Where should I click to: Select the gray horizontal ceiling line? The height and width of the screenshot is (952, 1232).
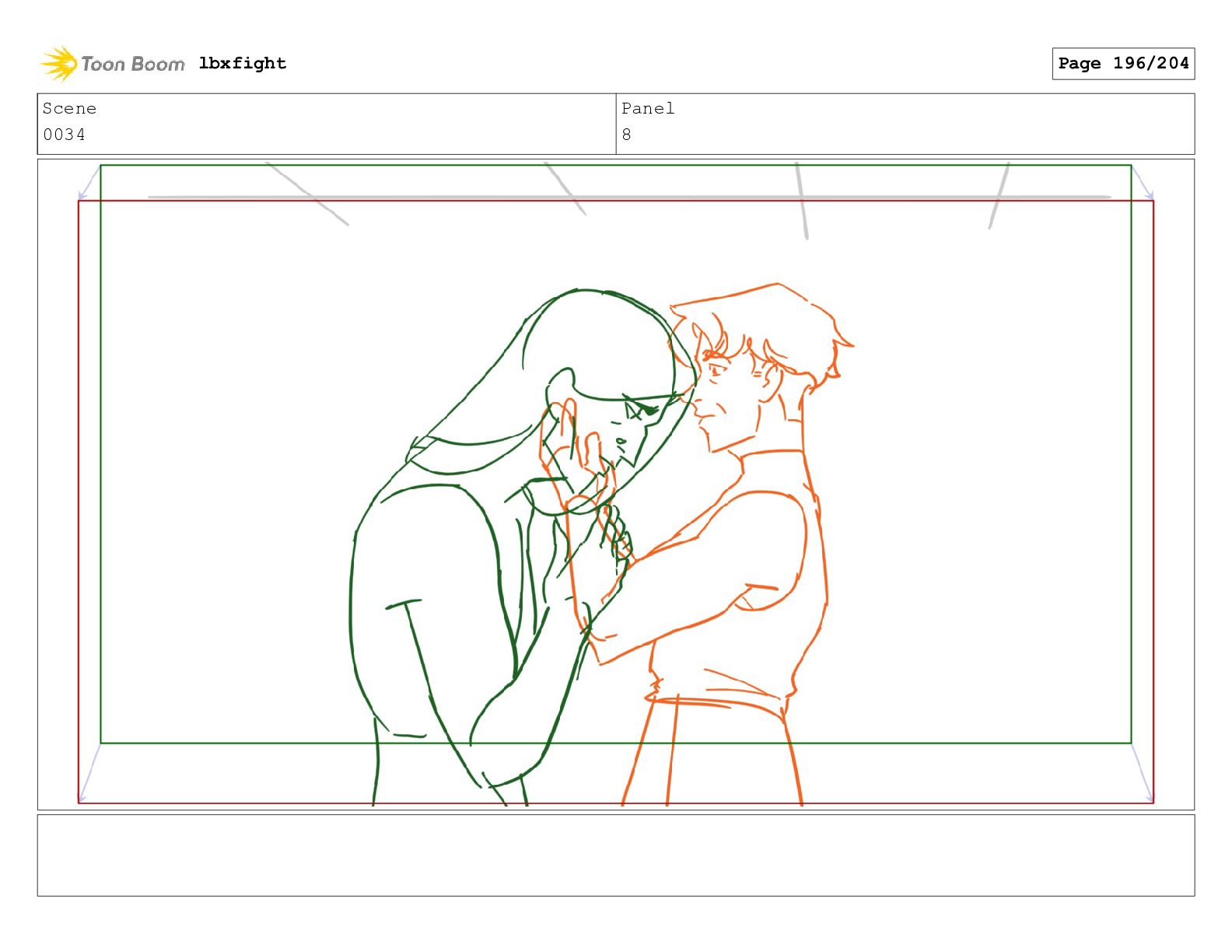pyautogui.click(x=629, y=198)
